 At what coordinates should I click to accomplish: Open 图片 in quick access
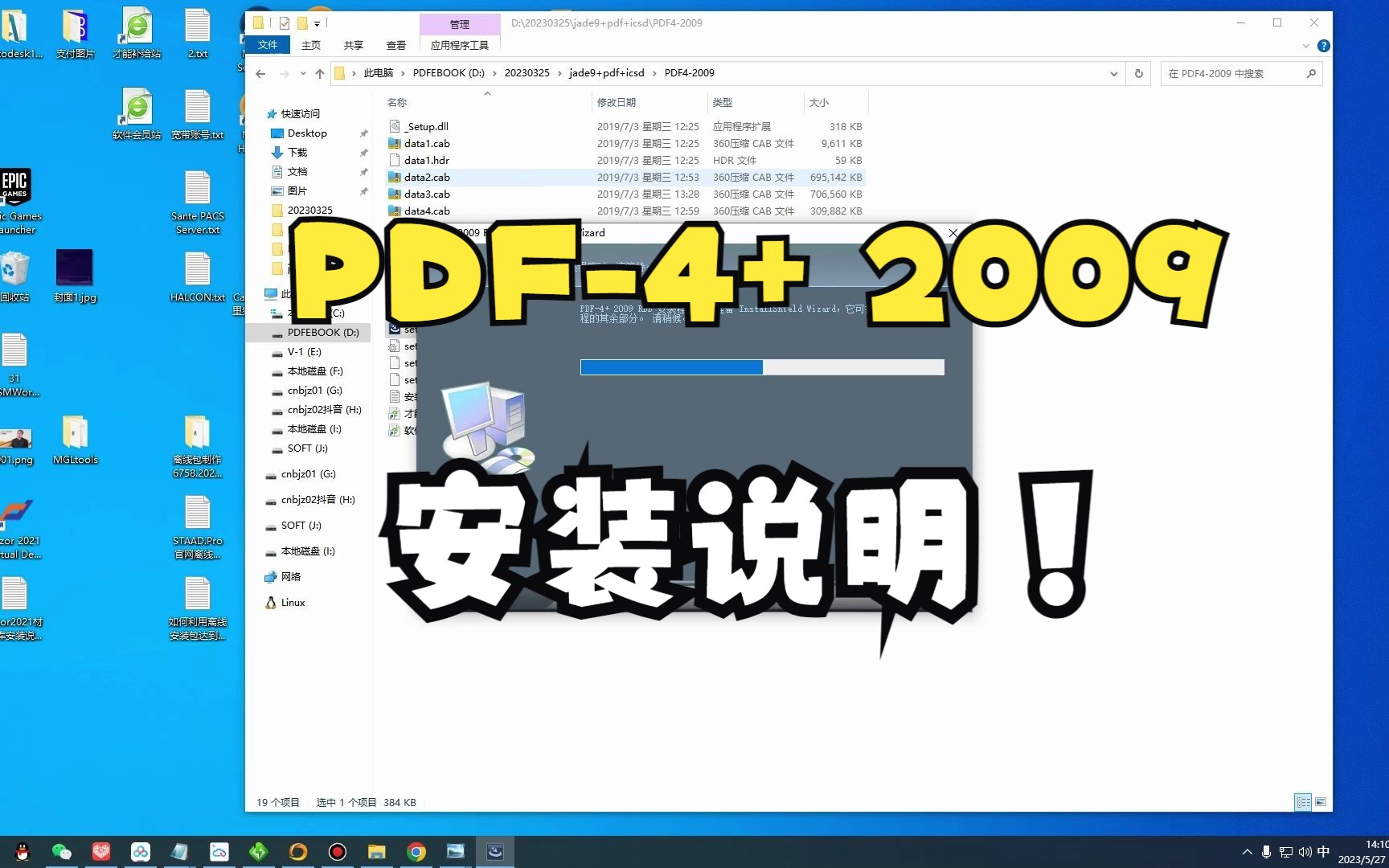[x=297, y=191]
